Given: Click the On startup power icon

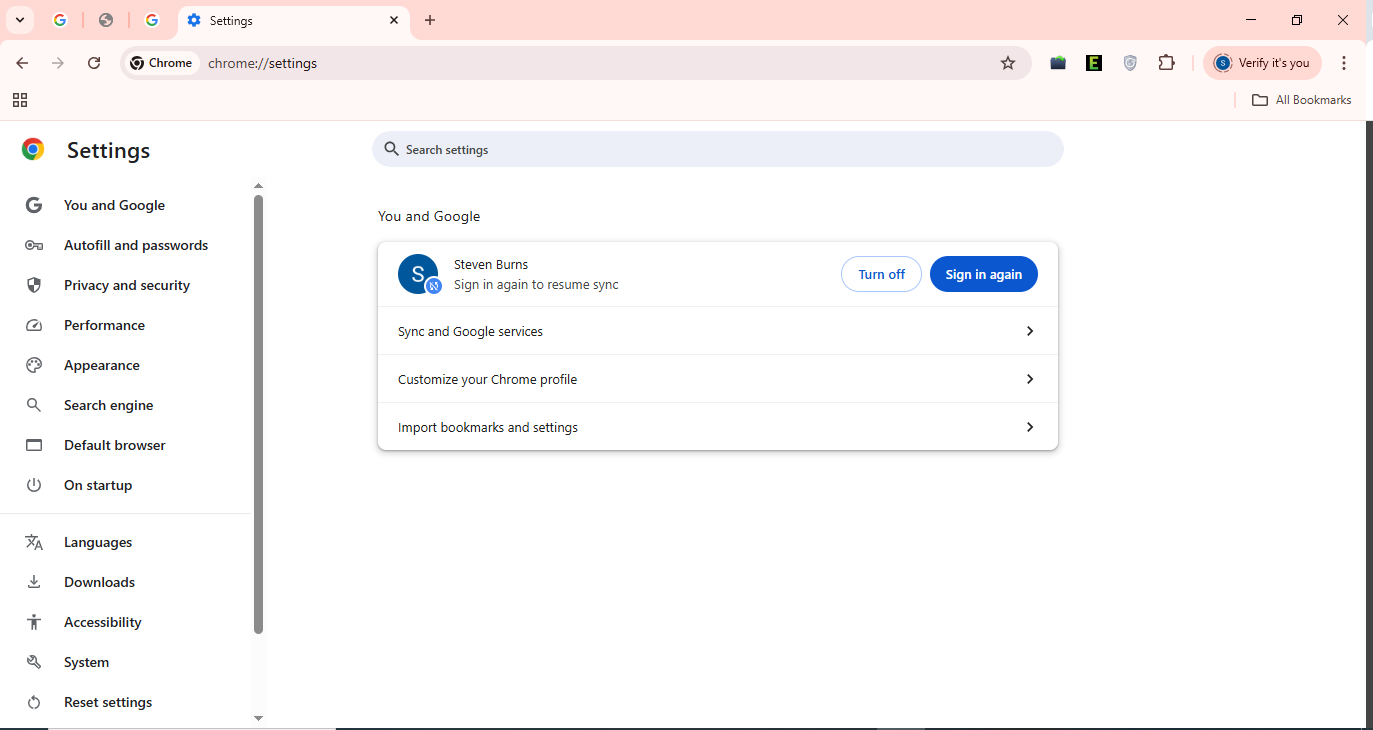Looking at the screenshot, I should (x=34, y=485).
